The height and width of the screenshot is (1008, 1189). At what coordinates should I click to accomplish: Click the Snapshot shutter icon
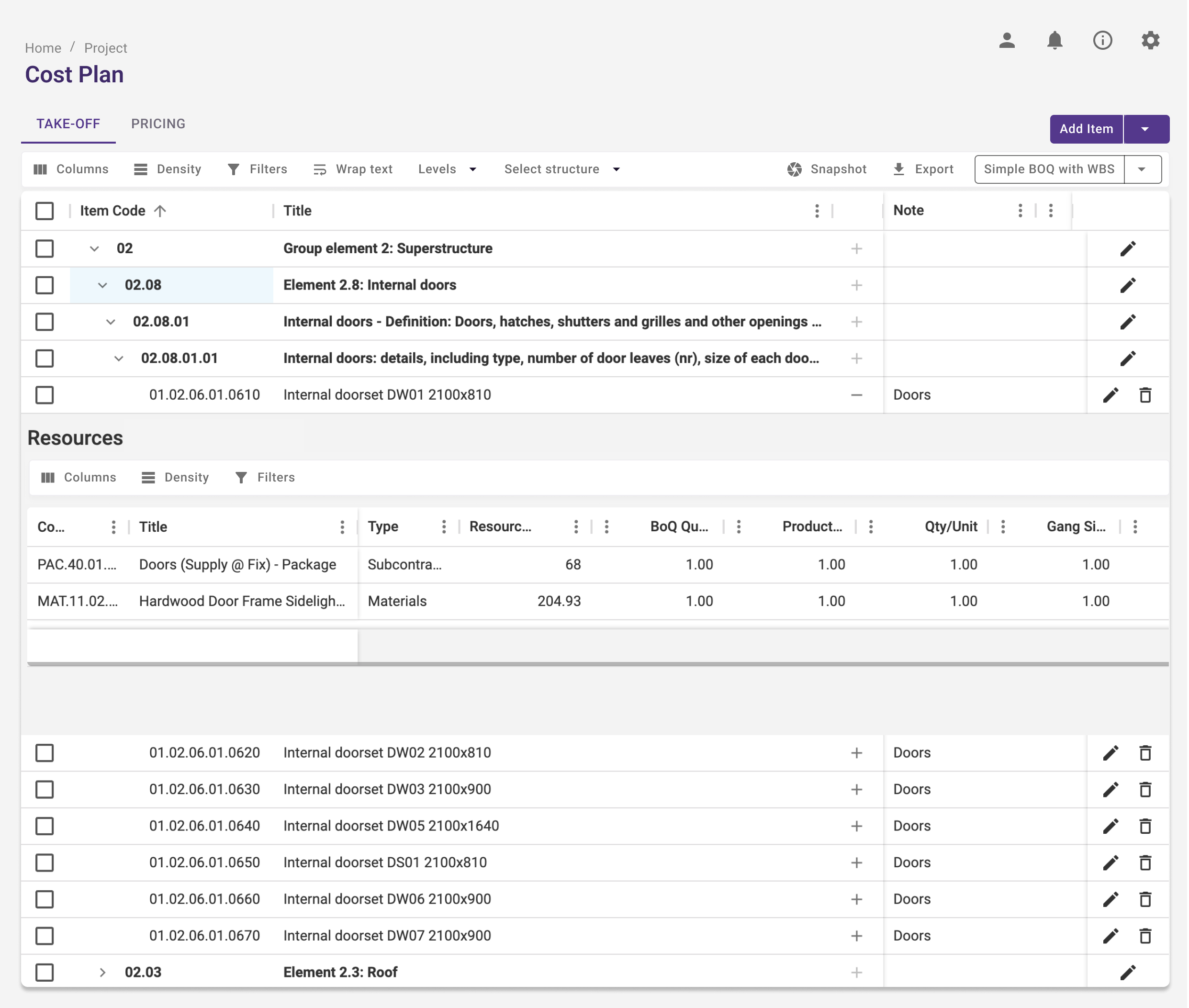794,169
